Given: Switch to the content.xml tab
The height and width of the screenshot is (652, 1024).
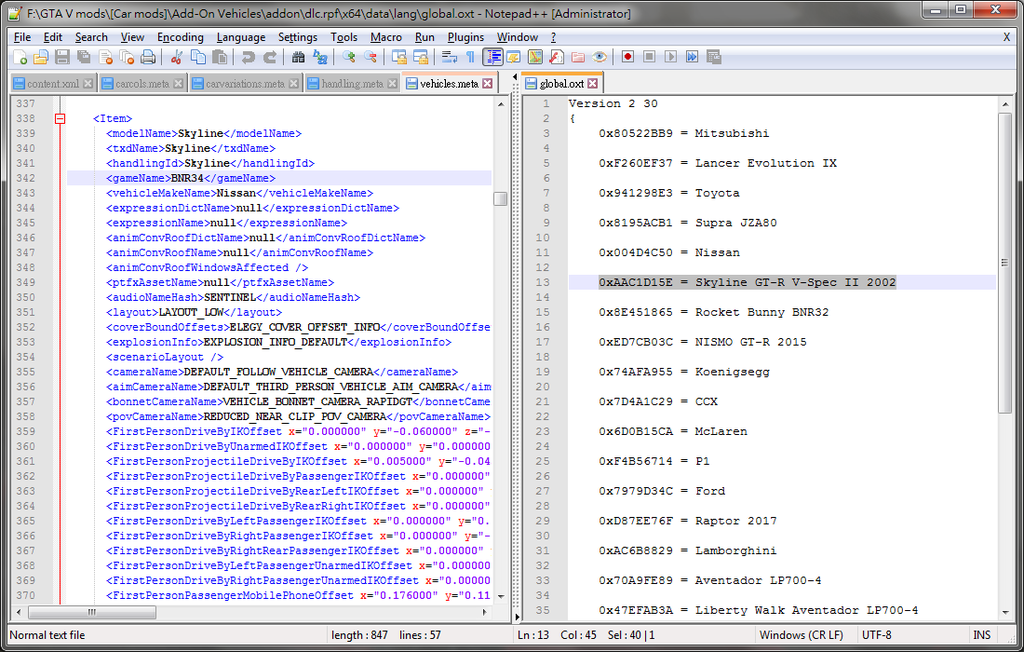Looking at the screenshot, I should click(x=53, y=84).
